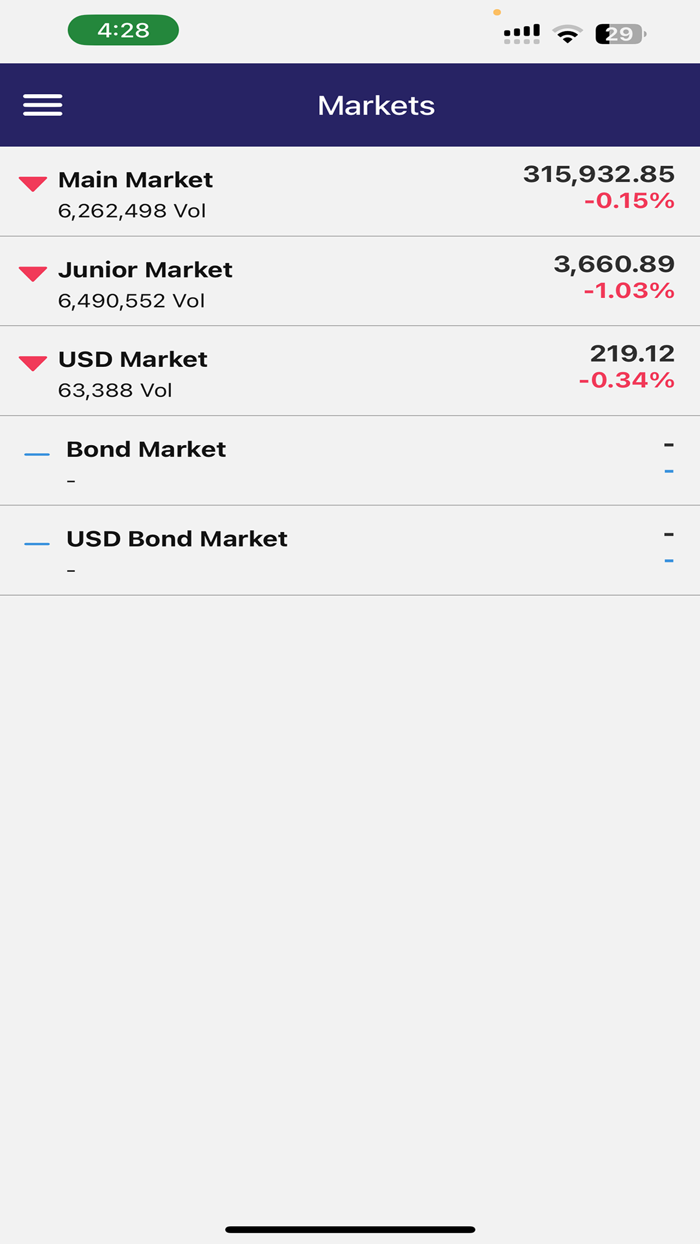Tap the green time pill showing 4:28
Image resolution: width=700 pixels, height=1244 pixels.
[123, 30]
